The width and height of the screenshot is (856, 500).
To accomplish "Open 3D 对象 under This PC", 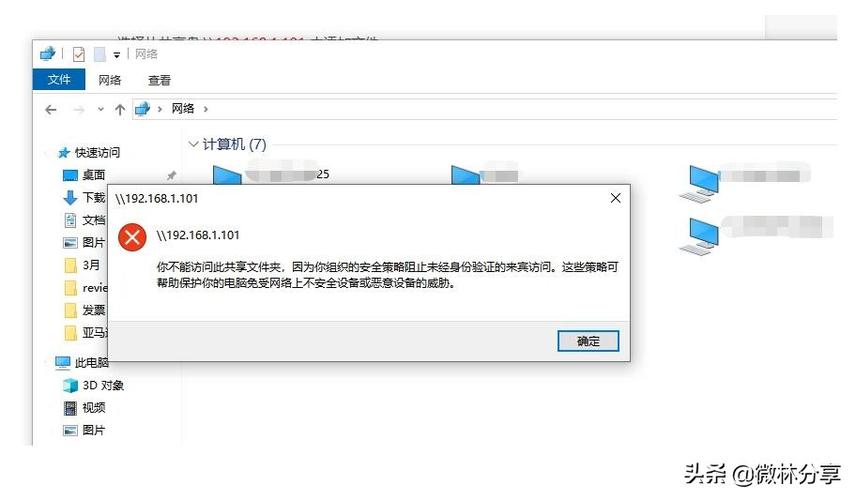I will coord(103,385).
